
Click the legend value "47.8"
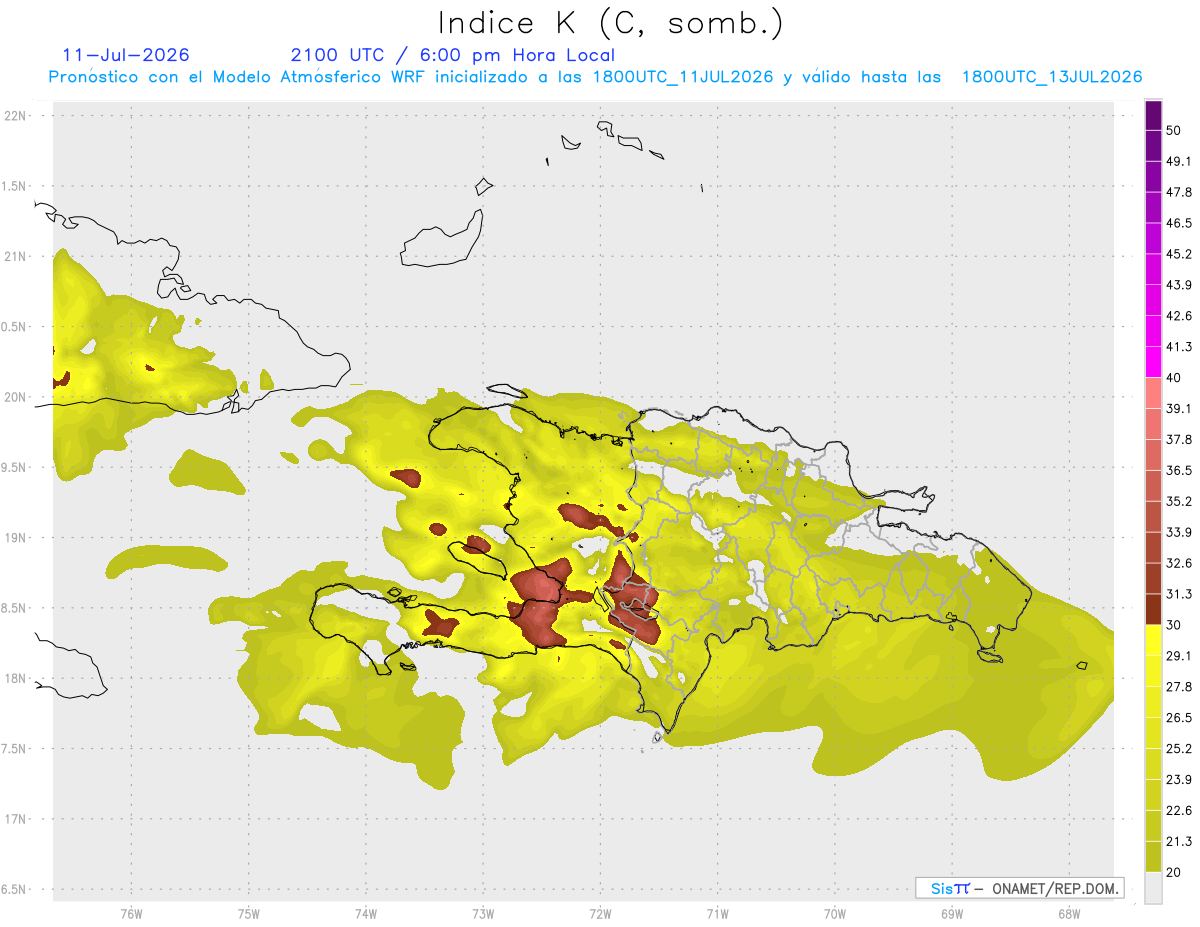pos(1179,192)
